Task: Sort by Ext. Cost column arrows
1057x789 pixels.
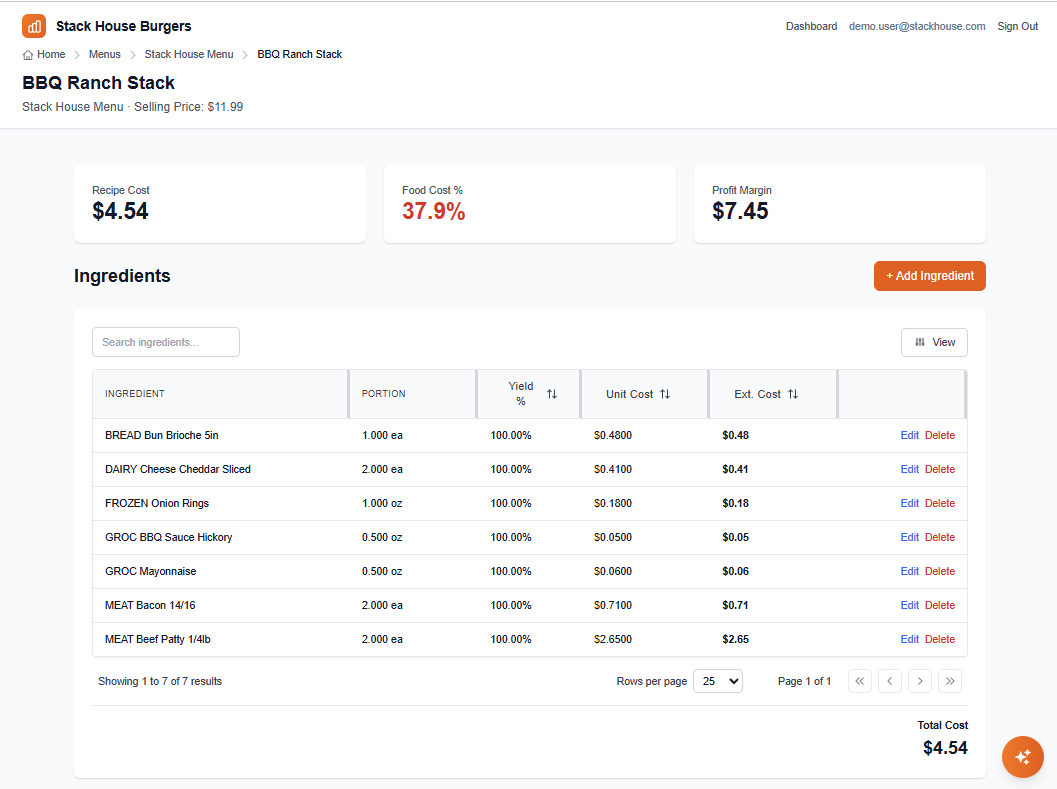Action: pos(793,394)
